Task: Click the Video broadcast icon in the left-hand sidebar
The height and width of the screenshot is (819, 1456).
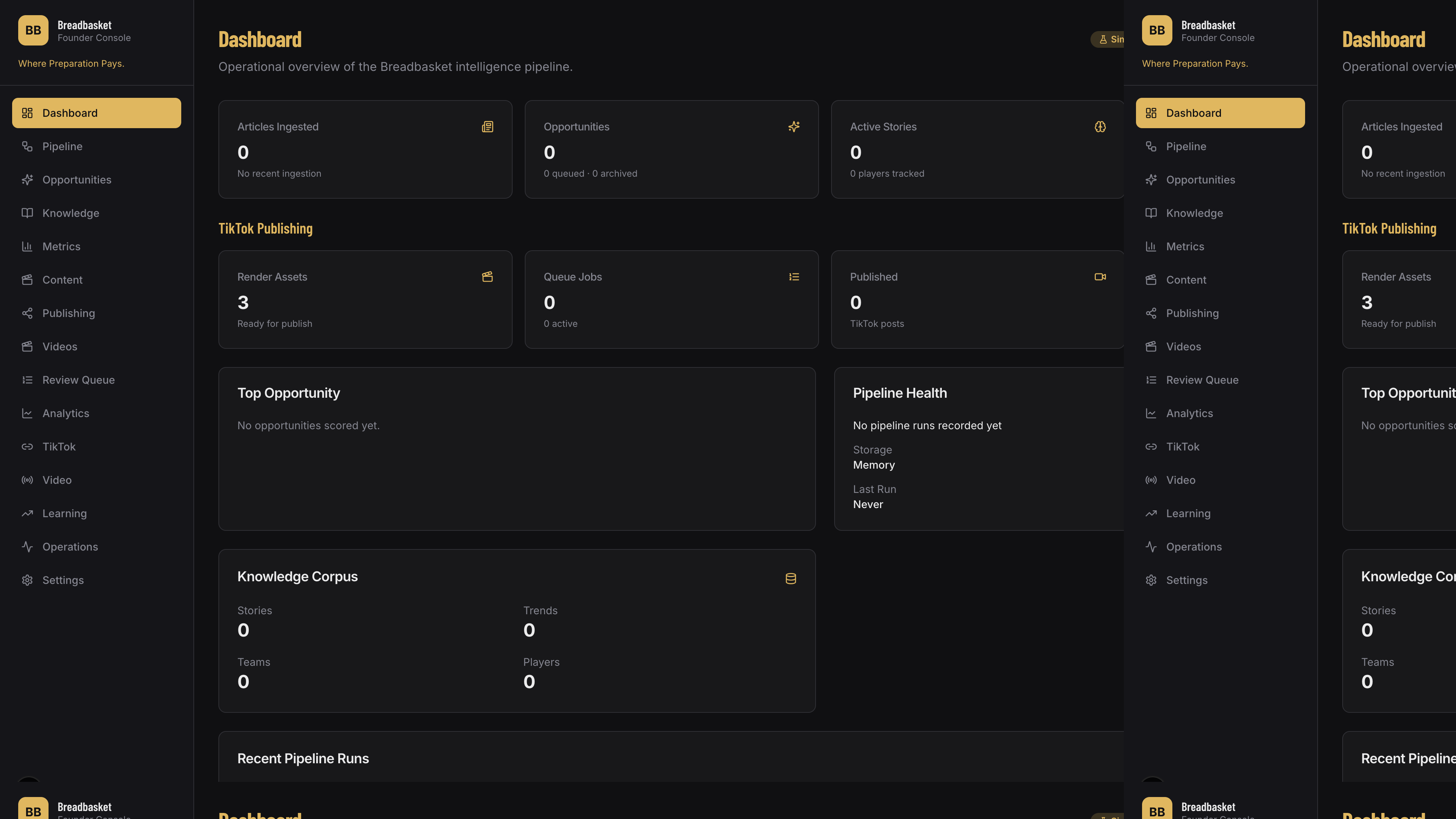Action: [27, 480]
